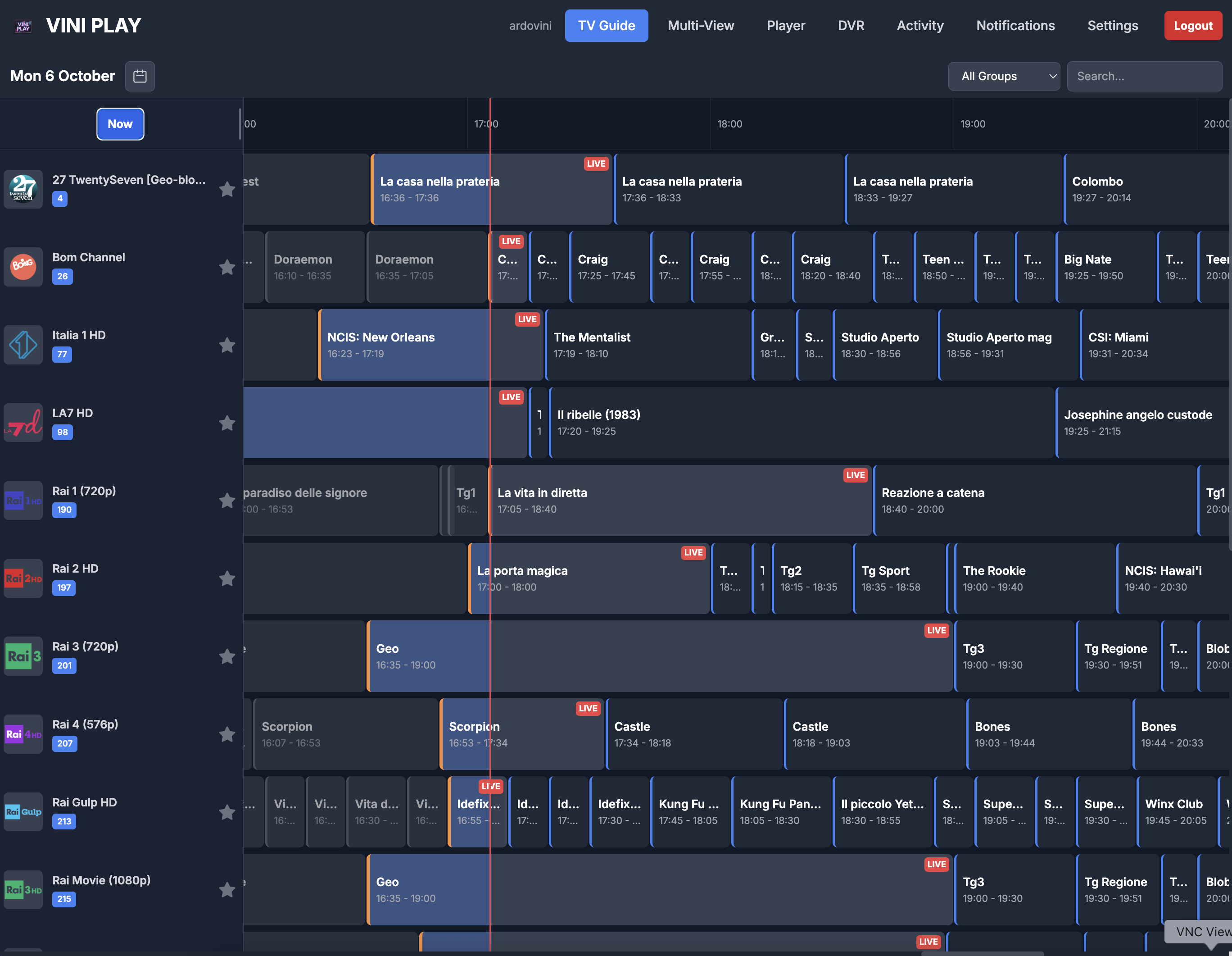Click the Italia 1 HD channel logo
The height and width of the screenshot is (956, 1232).
(23, 344)
